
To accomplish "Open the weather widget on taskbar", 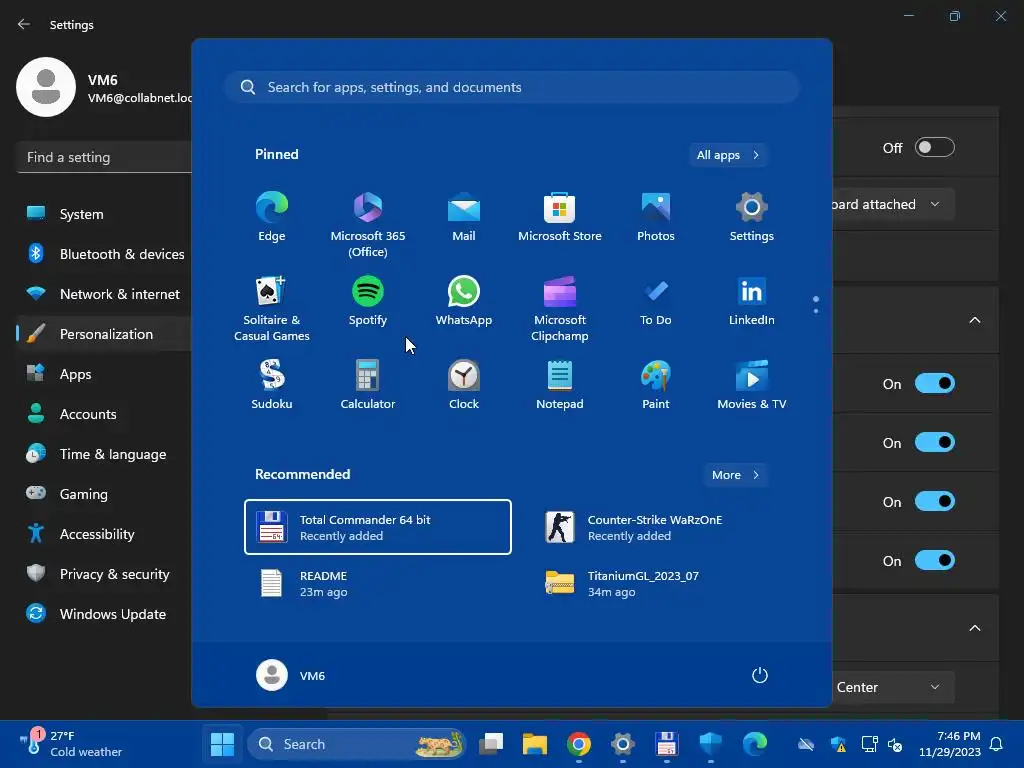I will coord(71,744).
